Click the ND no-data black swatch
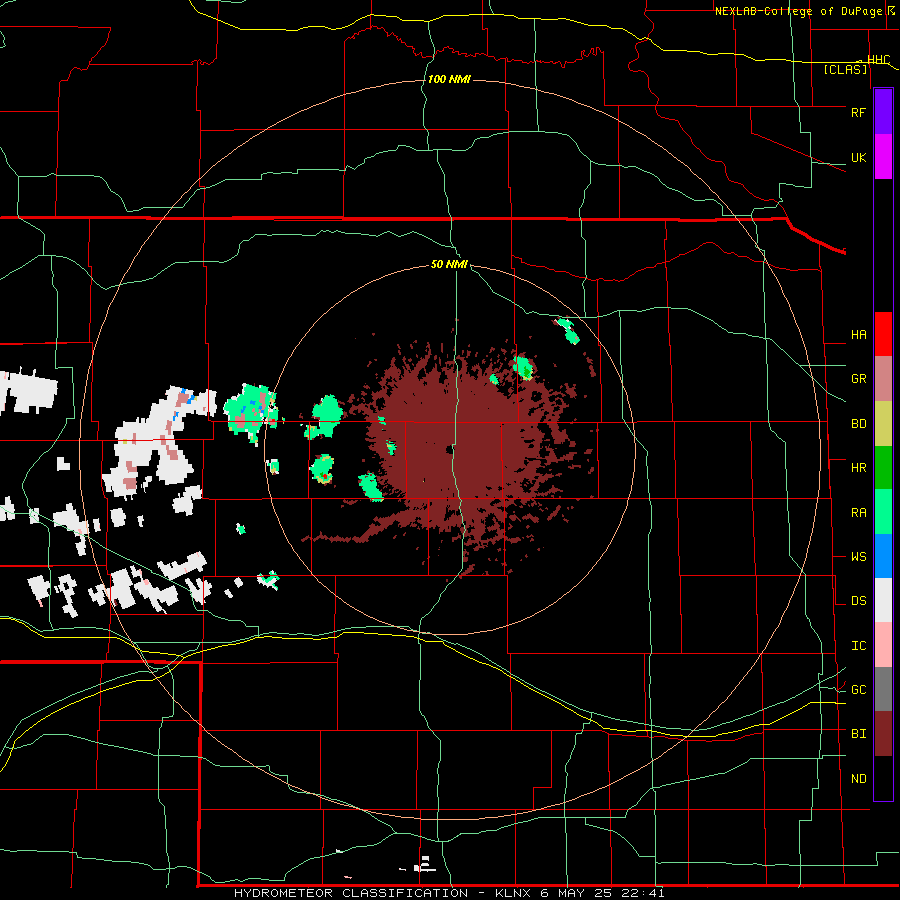 pyautogui.click(x=883, y=778)
